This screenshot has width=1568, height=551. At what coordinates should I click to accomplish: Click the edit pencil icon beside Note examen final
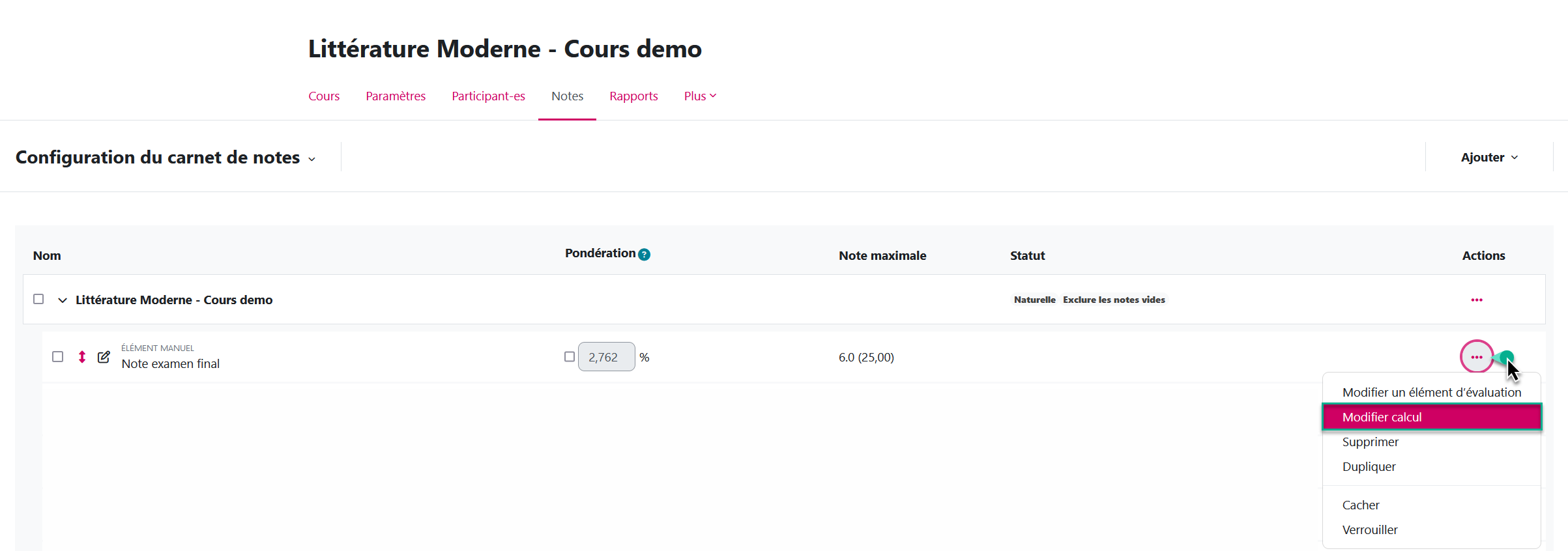coord(104,357)
